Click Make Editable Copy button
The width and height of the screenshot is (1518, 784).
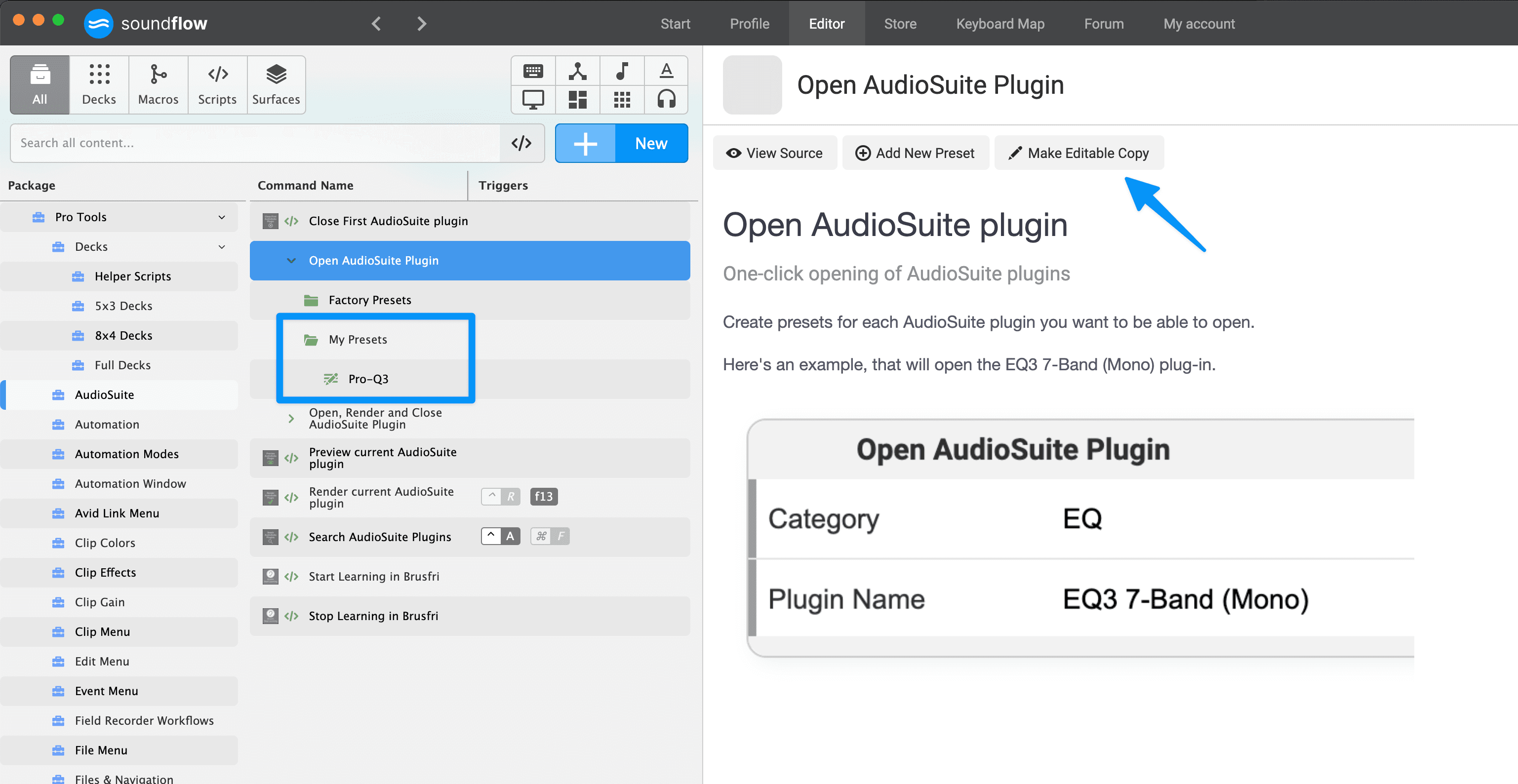pos(1079,153)
